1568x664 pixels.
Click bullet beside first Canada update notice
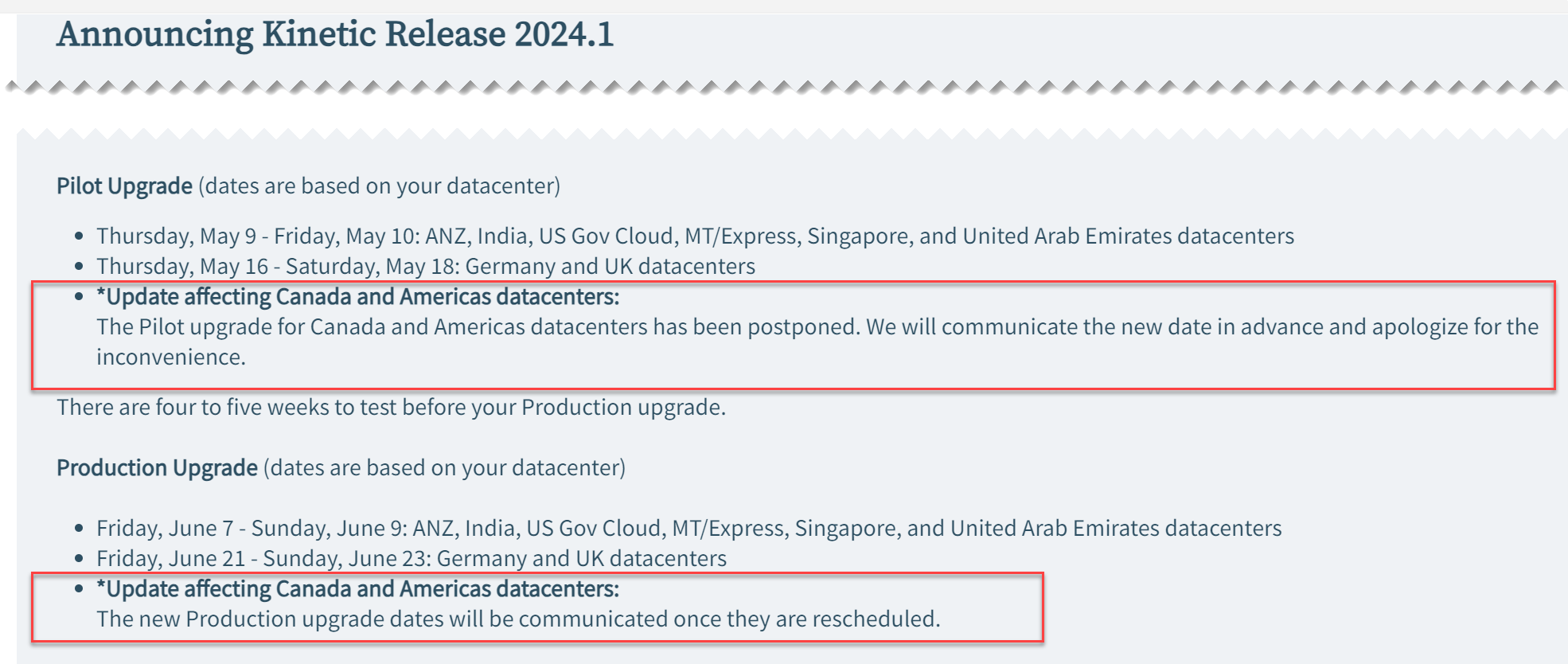point(79,297)
